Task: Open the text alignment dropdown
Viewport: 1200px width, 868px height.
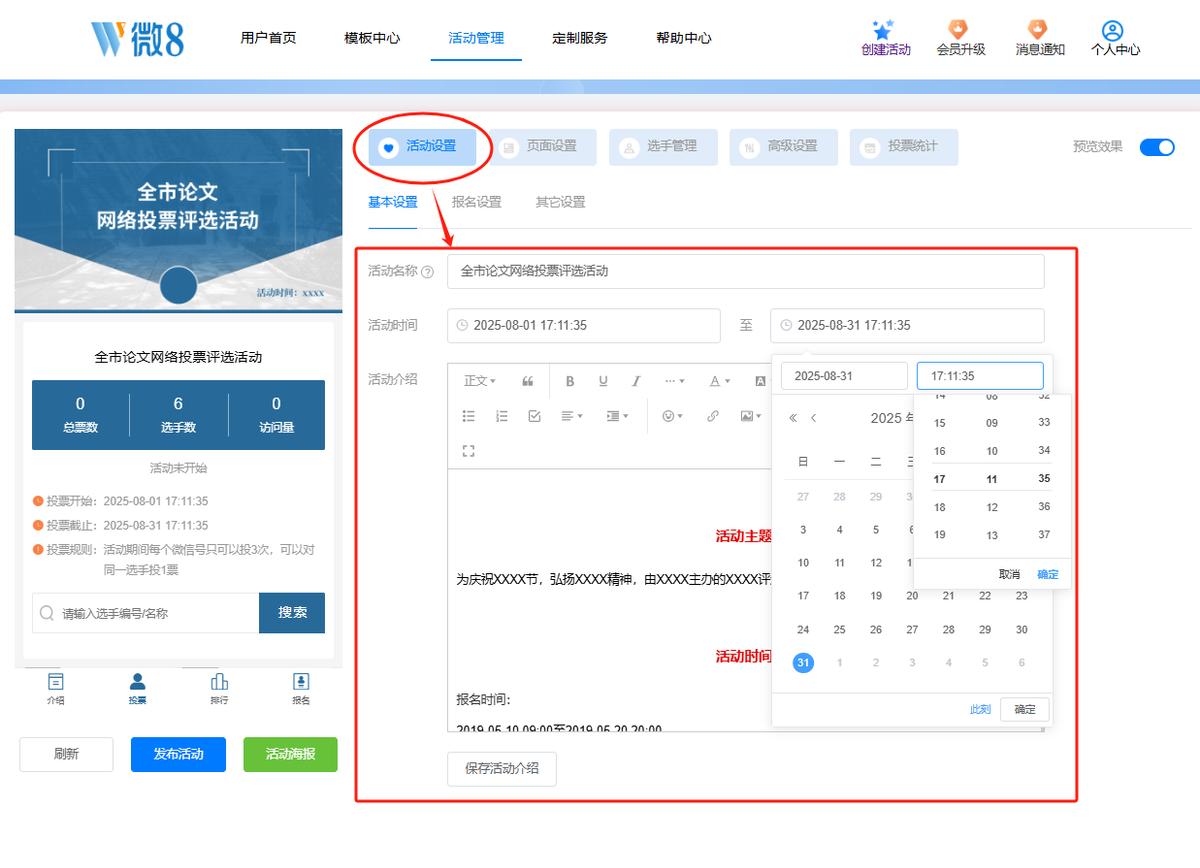Action: [570, 416]
